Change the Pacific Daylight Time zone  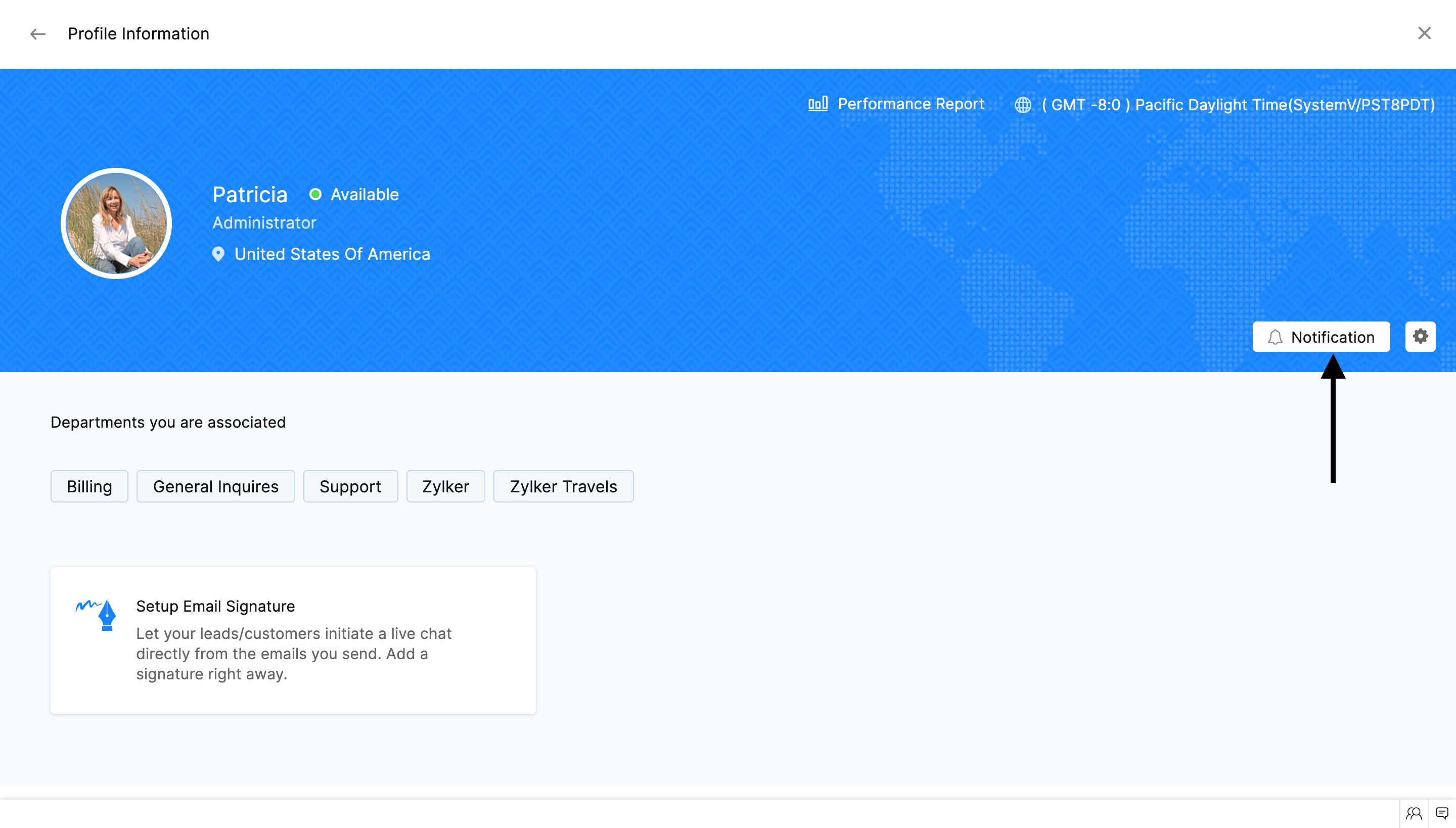(x=1238, y=105)
